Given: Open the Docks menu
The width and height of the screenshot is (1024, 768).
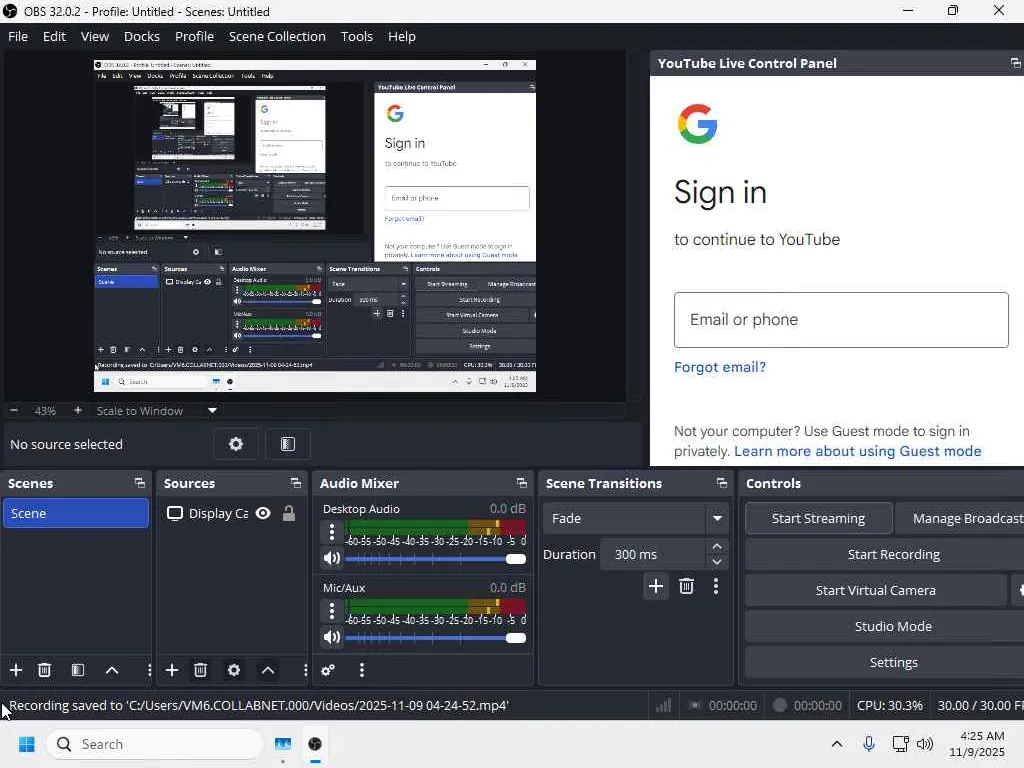Looking at the screenshot, I should pos(142,37).
